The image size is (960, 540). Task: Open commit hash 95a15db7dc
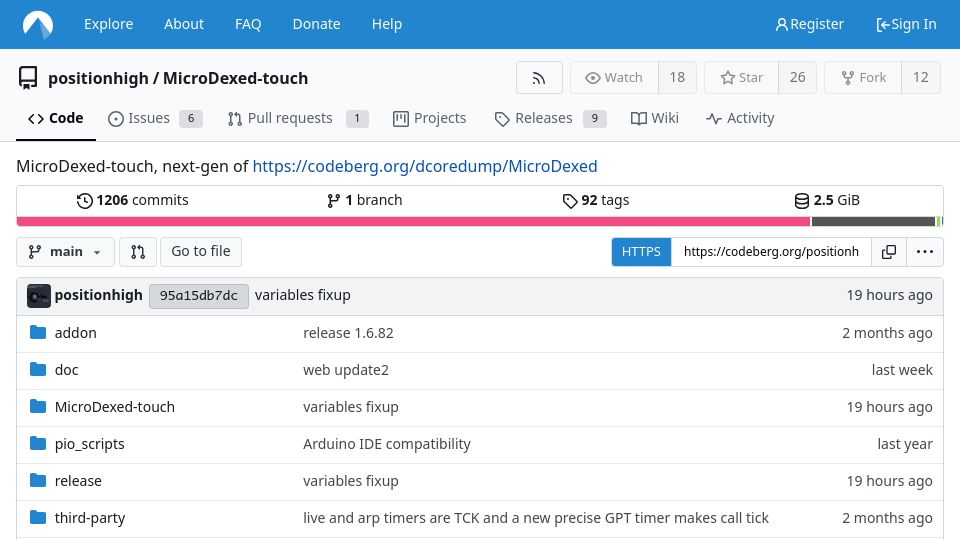198,296
